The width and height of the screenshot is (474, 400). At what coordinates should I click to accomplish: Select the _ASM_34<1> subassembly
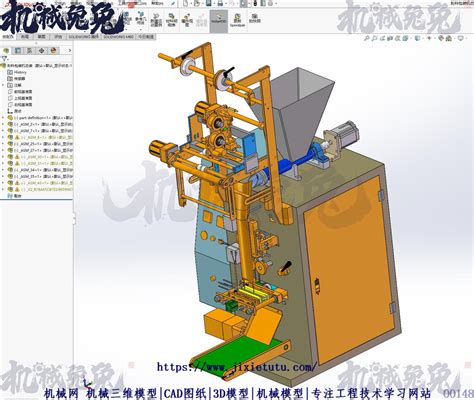(x=40, y=169)
